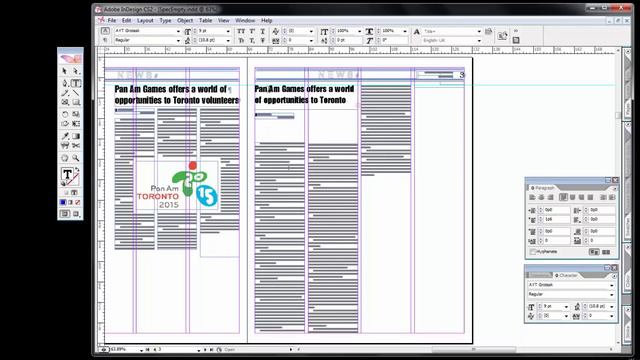Click the Apply None red slash swatch
Screen dimensions: 640x360
point(78,202)
